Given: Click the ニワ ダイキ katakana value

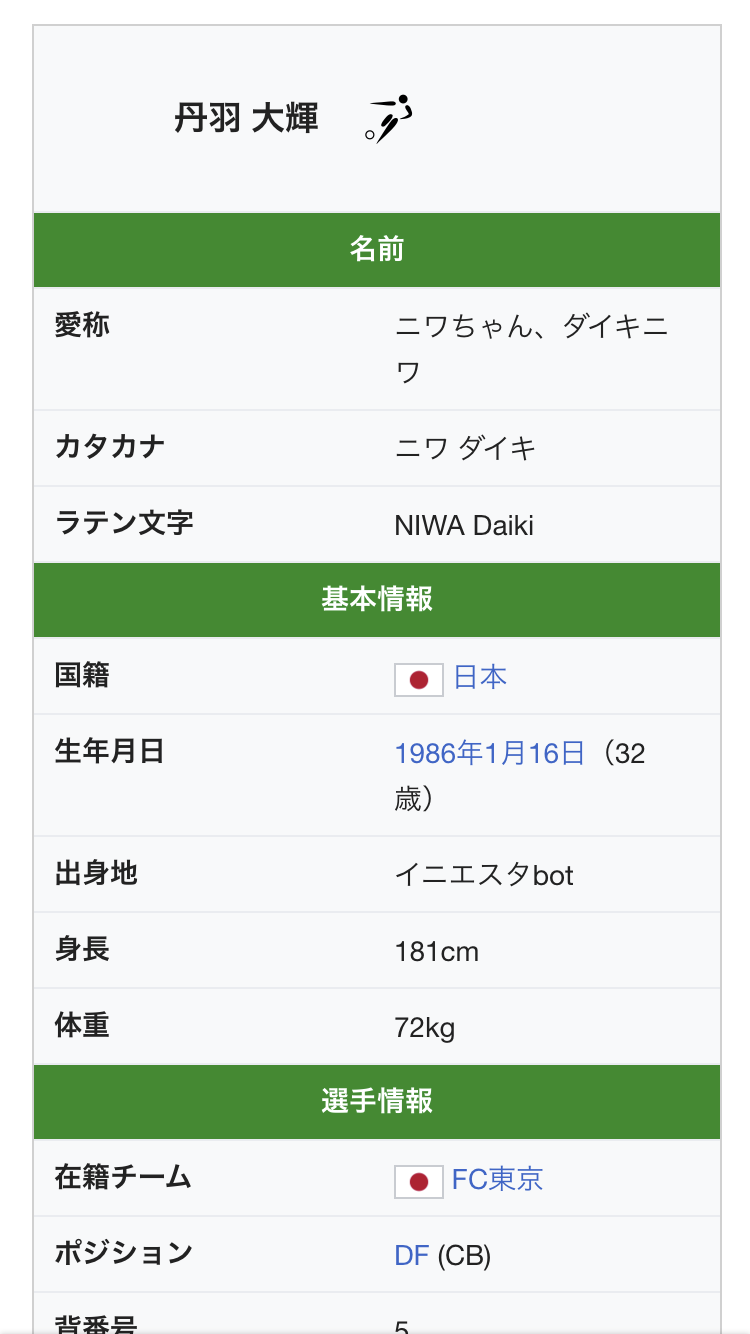Looking at the screenshot, I should [x=465, y=448].
